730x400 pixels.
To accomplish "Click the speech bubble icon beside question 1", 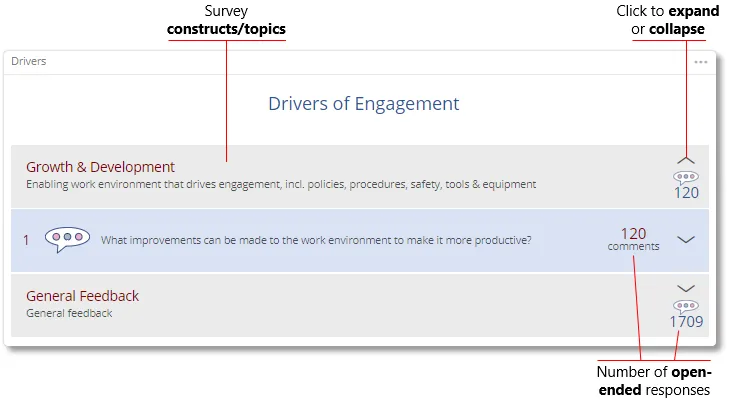I will (x=67, y=240).
